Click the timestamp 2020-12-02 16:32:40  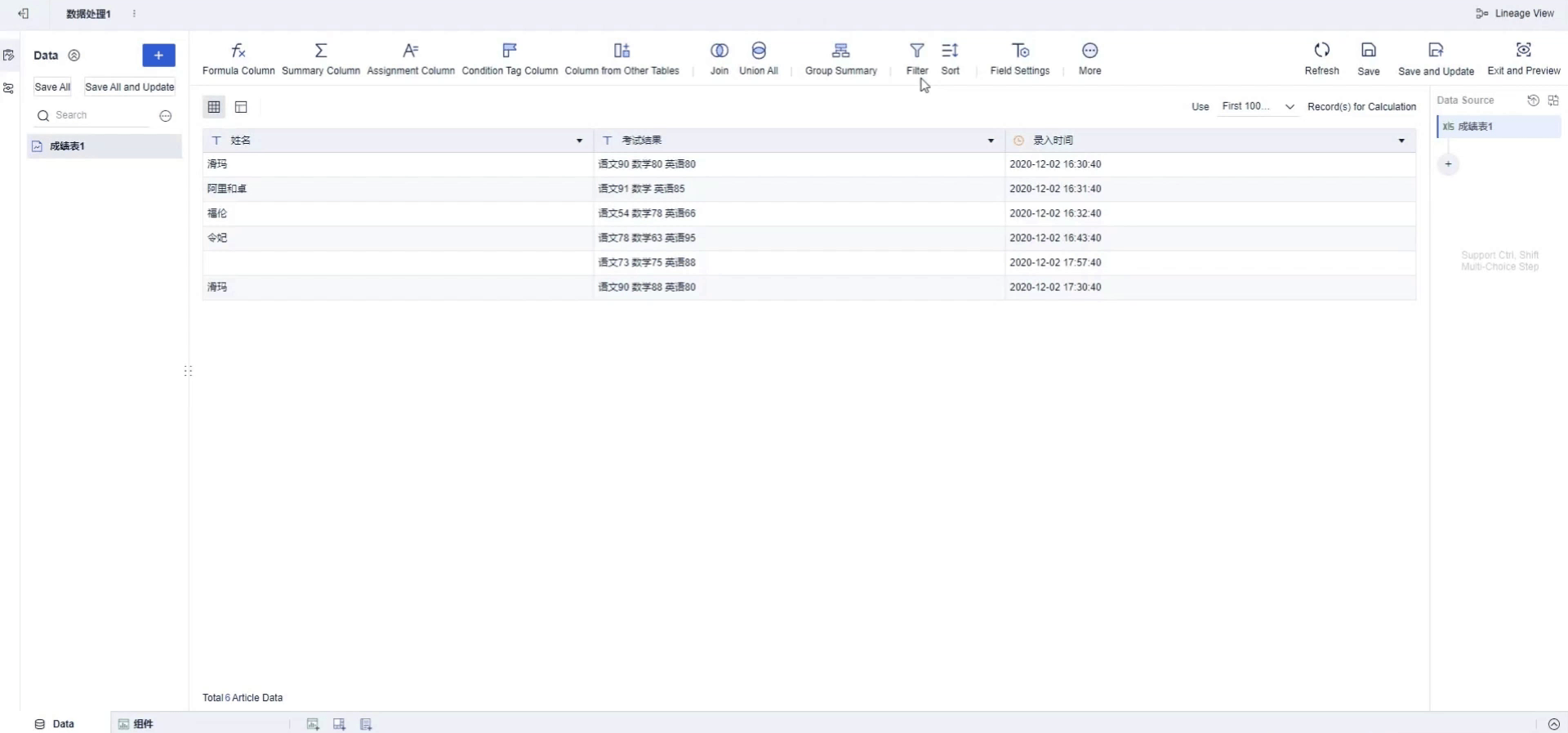[x=1055, y=213]
